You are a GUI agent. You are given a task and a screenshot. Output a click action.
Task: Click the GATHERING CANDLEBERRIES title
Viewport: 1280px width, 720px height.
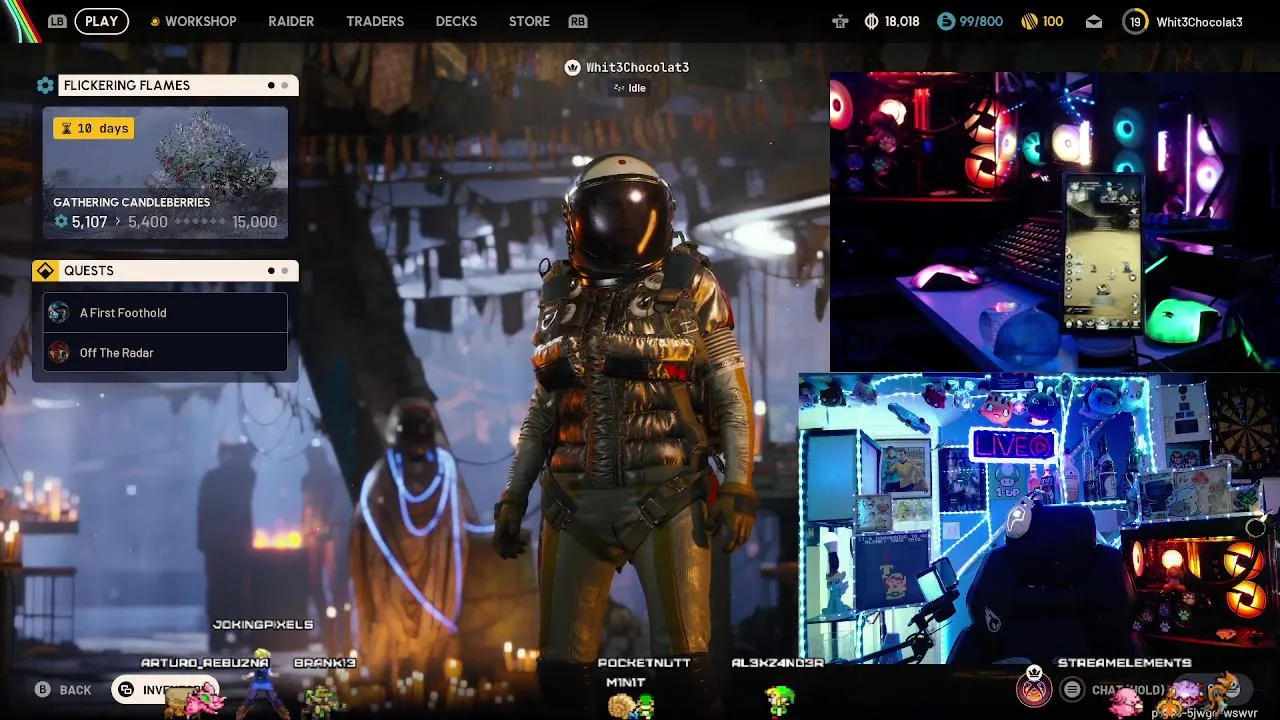click(x=131, y=202)
